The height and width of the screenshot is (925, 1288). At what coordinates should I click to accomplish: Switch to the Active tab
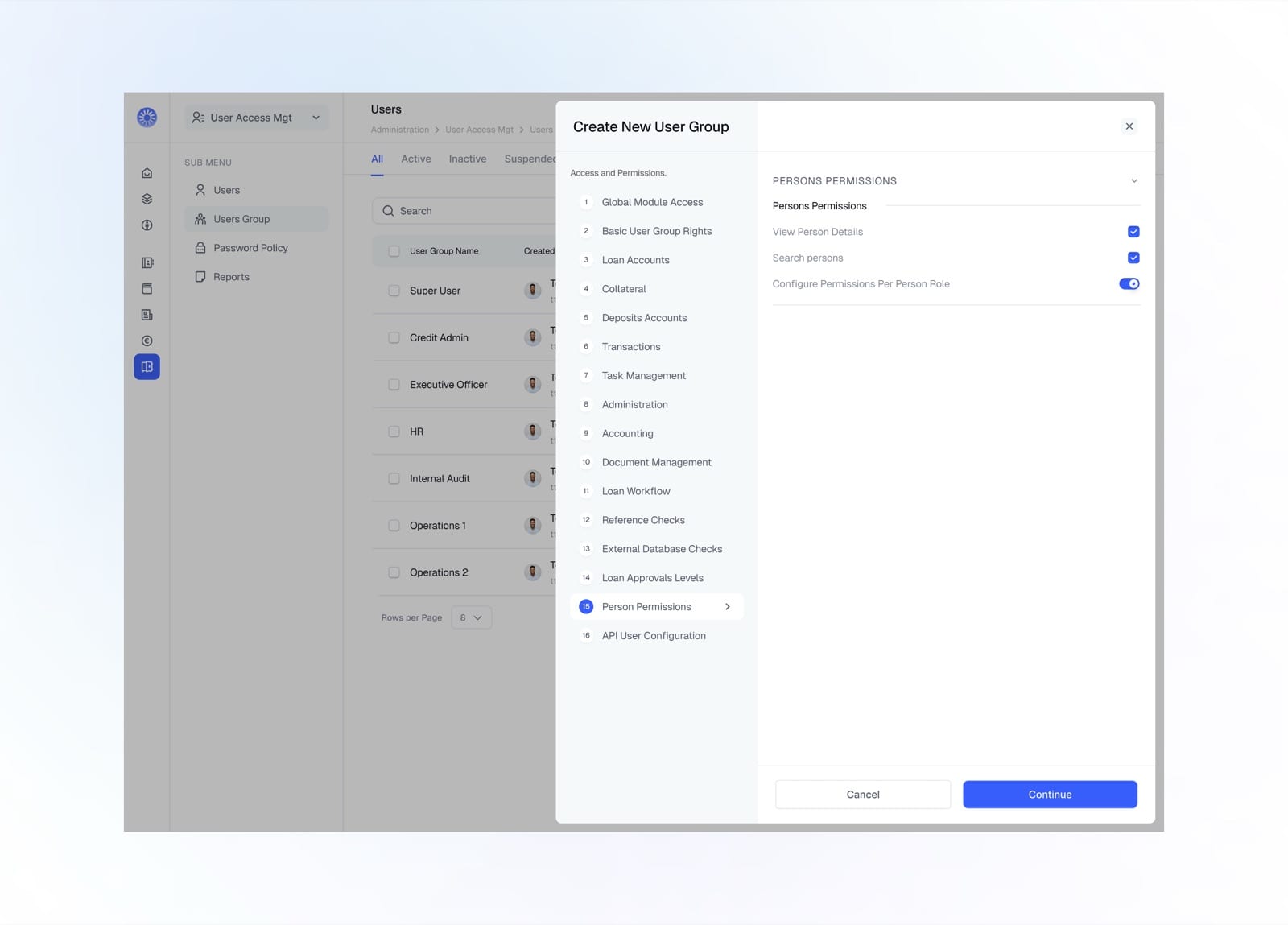point(416,159)
